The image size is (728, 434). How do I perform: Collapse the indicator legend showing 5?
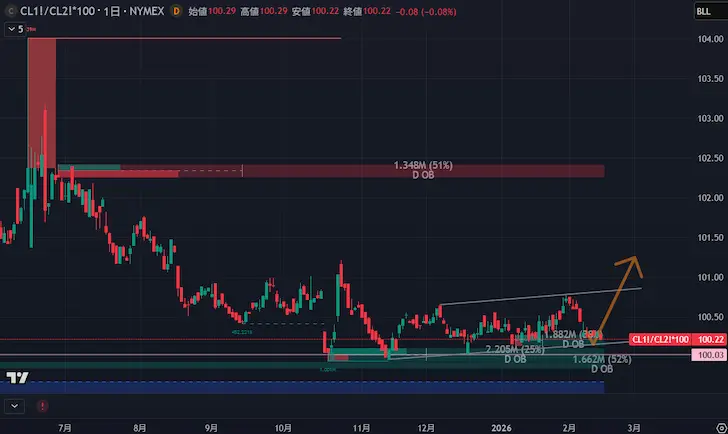click(14, 30)
